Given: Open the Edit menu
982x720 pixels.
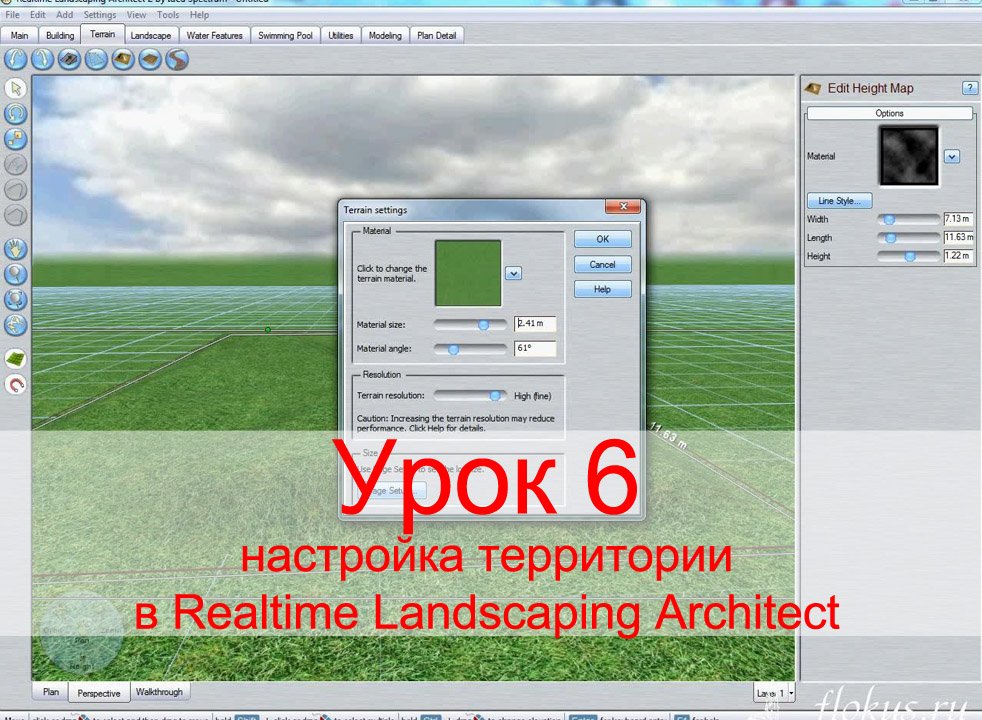Looking at the screenshot, I should click(x=38, y=14).
